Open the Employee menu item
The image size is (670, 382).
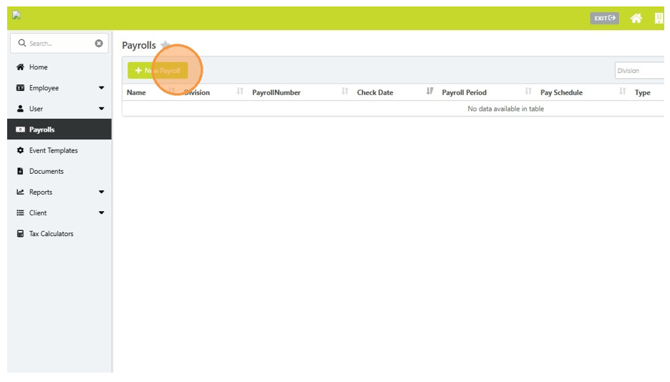[59, 88]
